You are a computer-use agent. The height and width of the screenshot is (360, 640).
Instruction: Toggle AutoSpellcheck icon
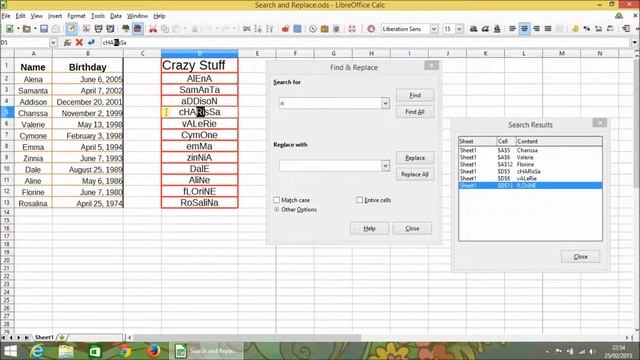point(138,29)
